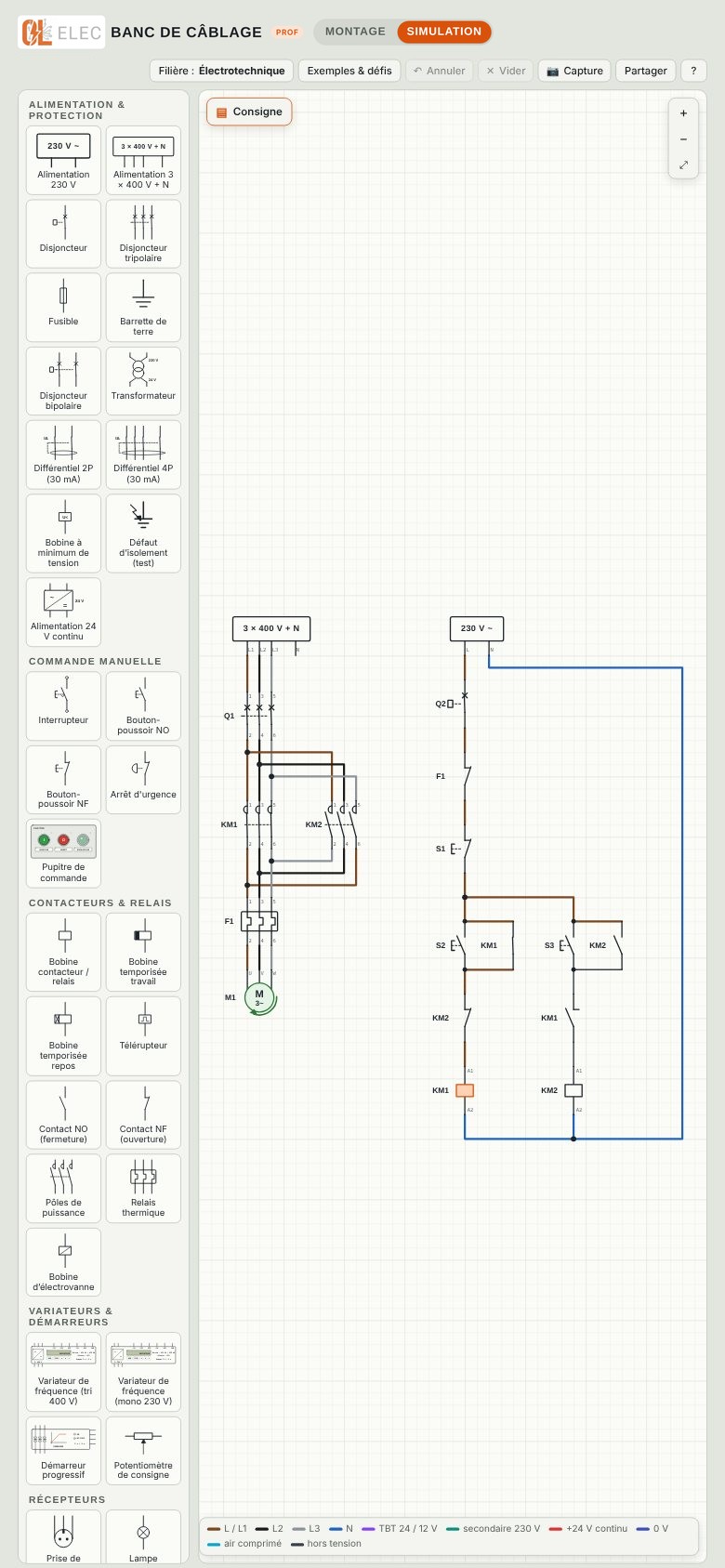Pick the Interrupteur component
The image size is (725, 1568).
(63, 706)
